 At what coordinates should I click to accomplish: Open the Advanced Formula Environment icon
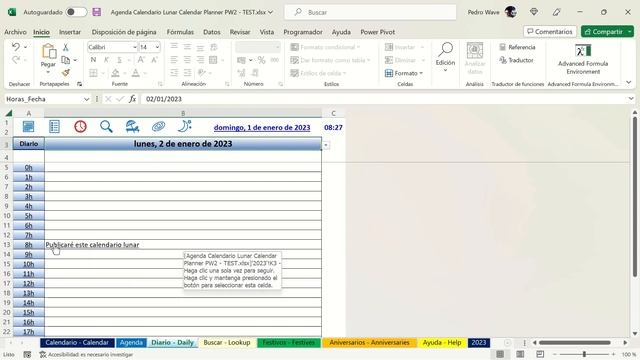[x=583, y=51]
